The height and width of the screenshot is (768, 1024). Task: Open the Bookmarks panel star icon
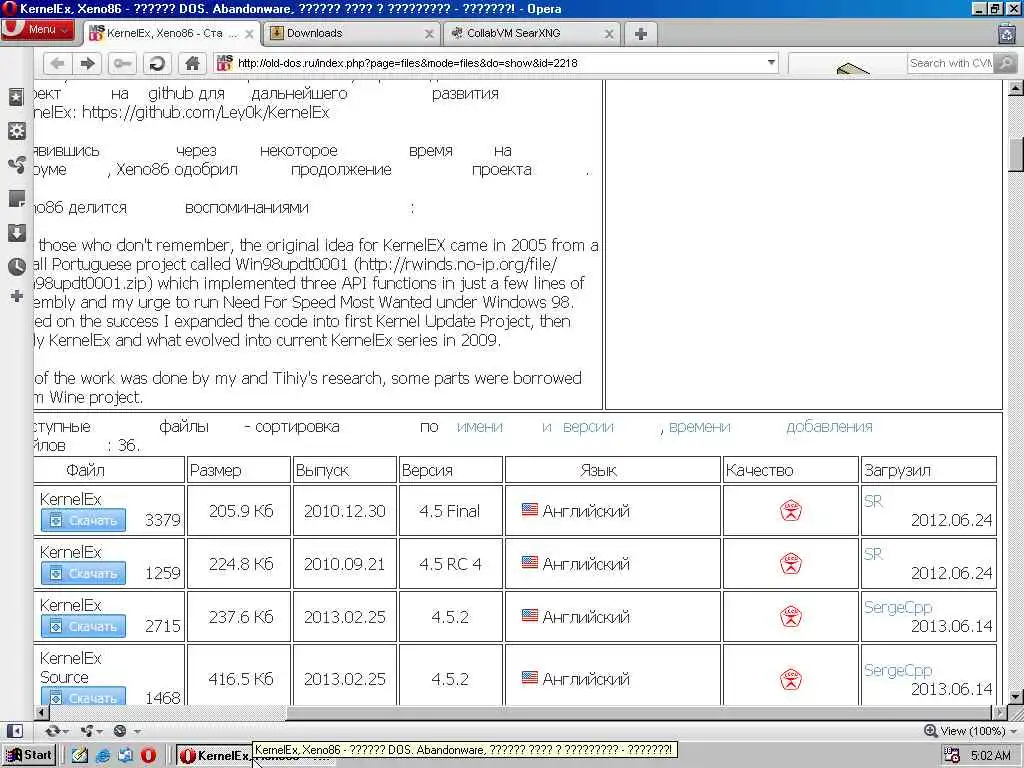tap(16, 97)
